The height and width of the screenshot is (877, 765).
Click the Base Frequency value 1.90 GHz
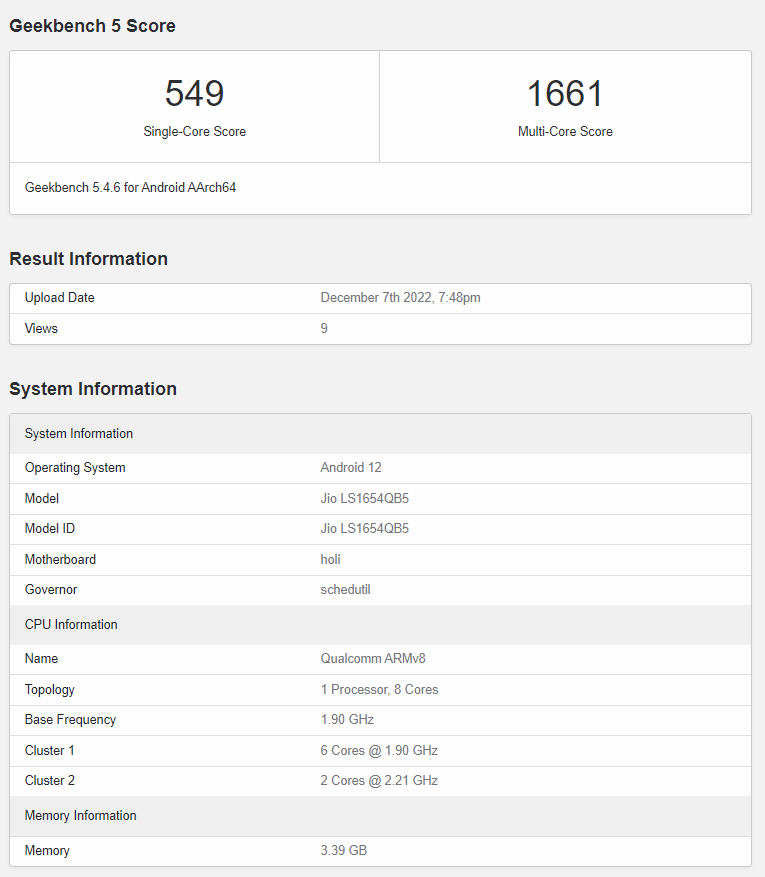click(x=347, y=720)
